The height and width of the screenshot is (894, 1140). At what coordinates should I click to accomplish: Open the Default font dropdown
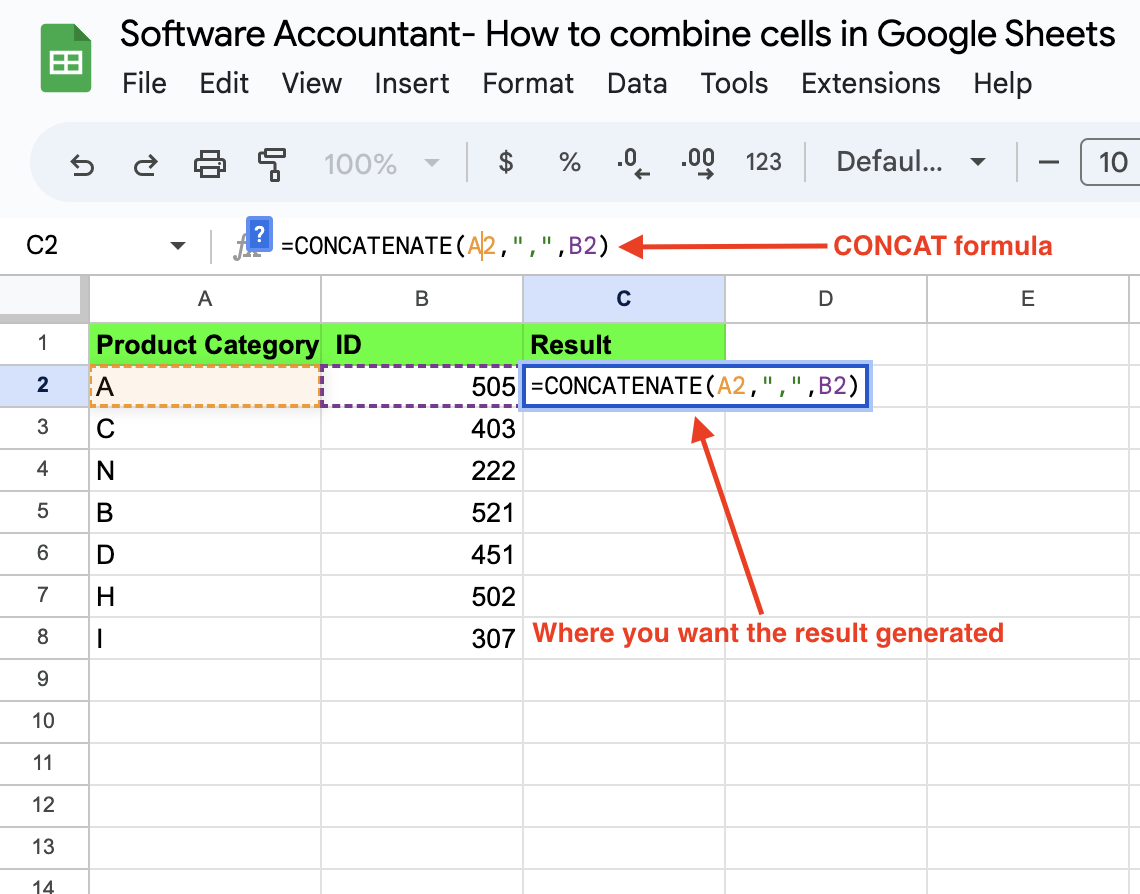click(x=911, y=161)
